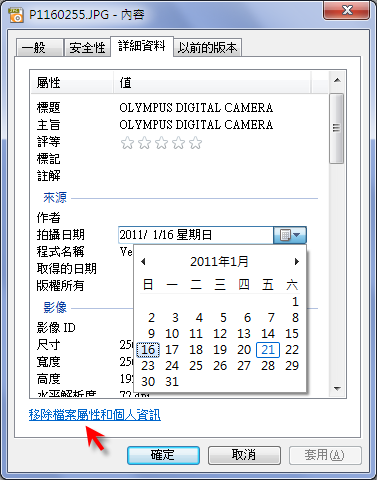Set rating to five stars
The height and width of the screenshot is (480, 377).
pyautogui.click(x=196, y=143)
